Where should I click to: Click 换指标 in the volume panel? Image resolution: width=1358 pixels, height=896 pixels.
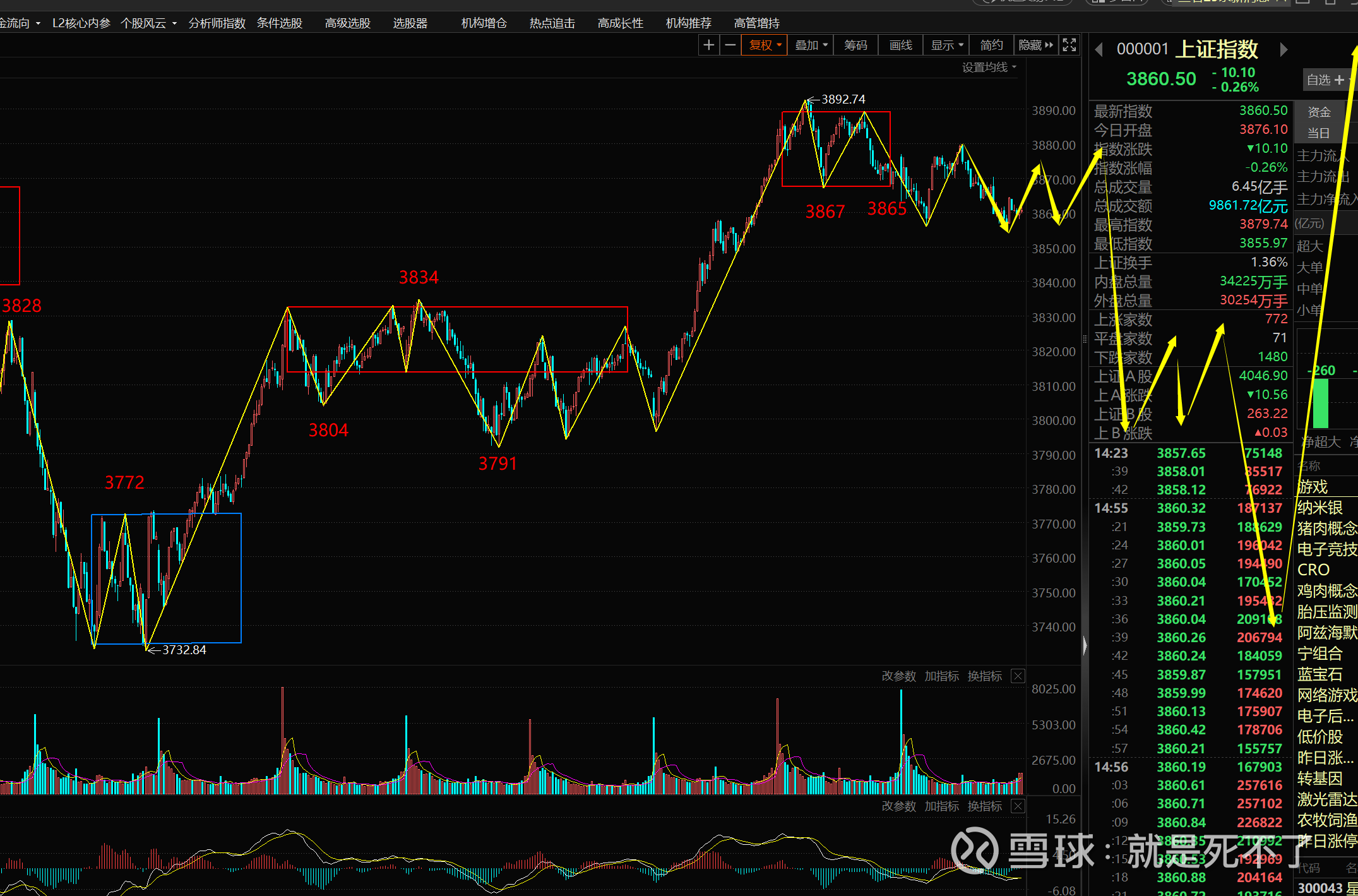pos(984,676)
